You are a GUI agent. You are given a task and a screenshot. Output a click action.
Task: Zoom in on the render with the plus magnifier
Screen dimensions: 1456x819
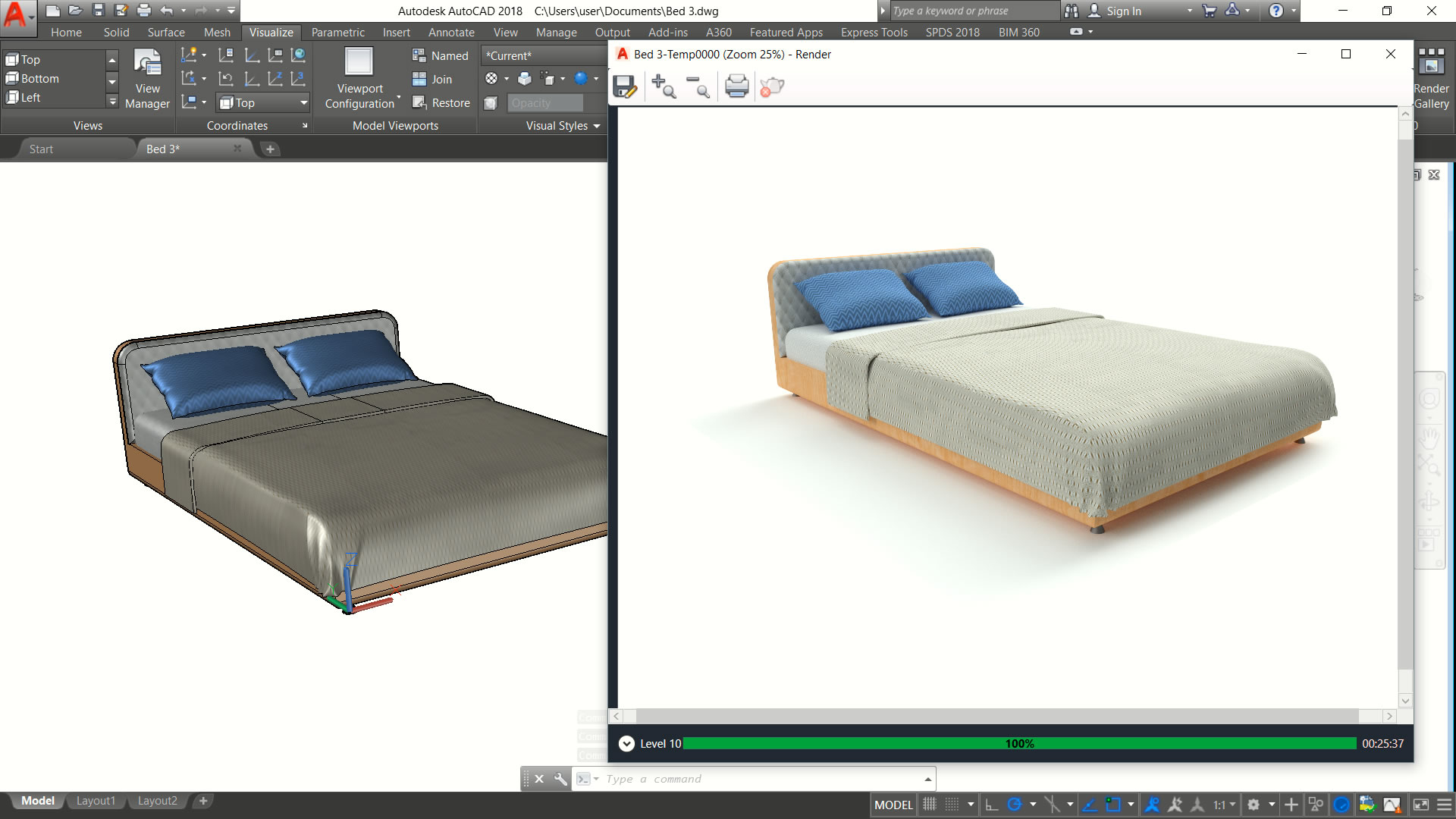(x=664, y=86)
